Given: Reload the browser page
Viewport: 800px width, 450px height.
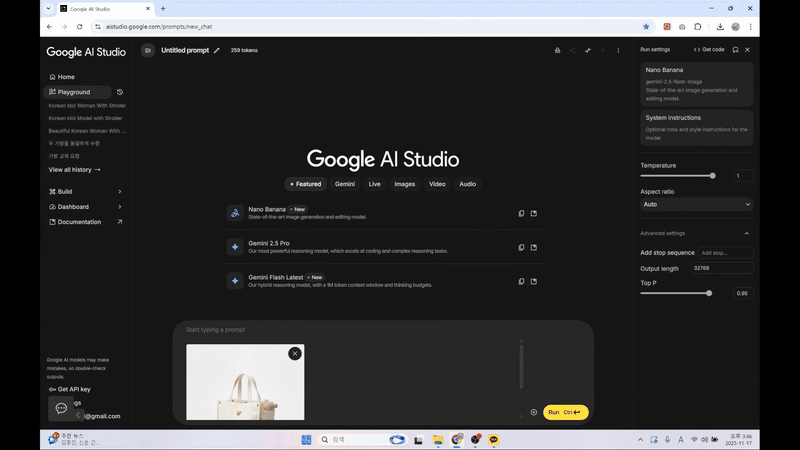Looking at the screenshot, I should click(x=80, y=27).
